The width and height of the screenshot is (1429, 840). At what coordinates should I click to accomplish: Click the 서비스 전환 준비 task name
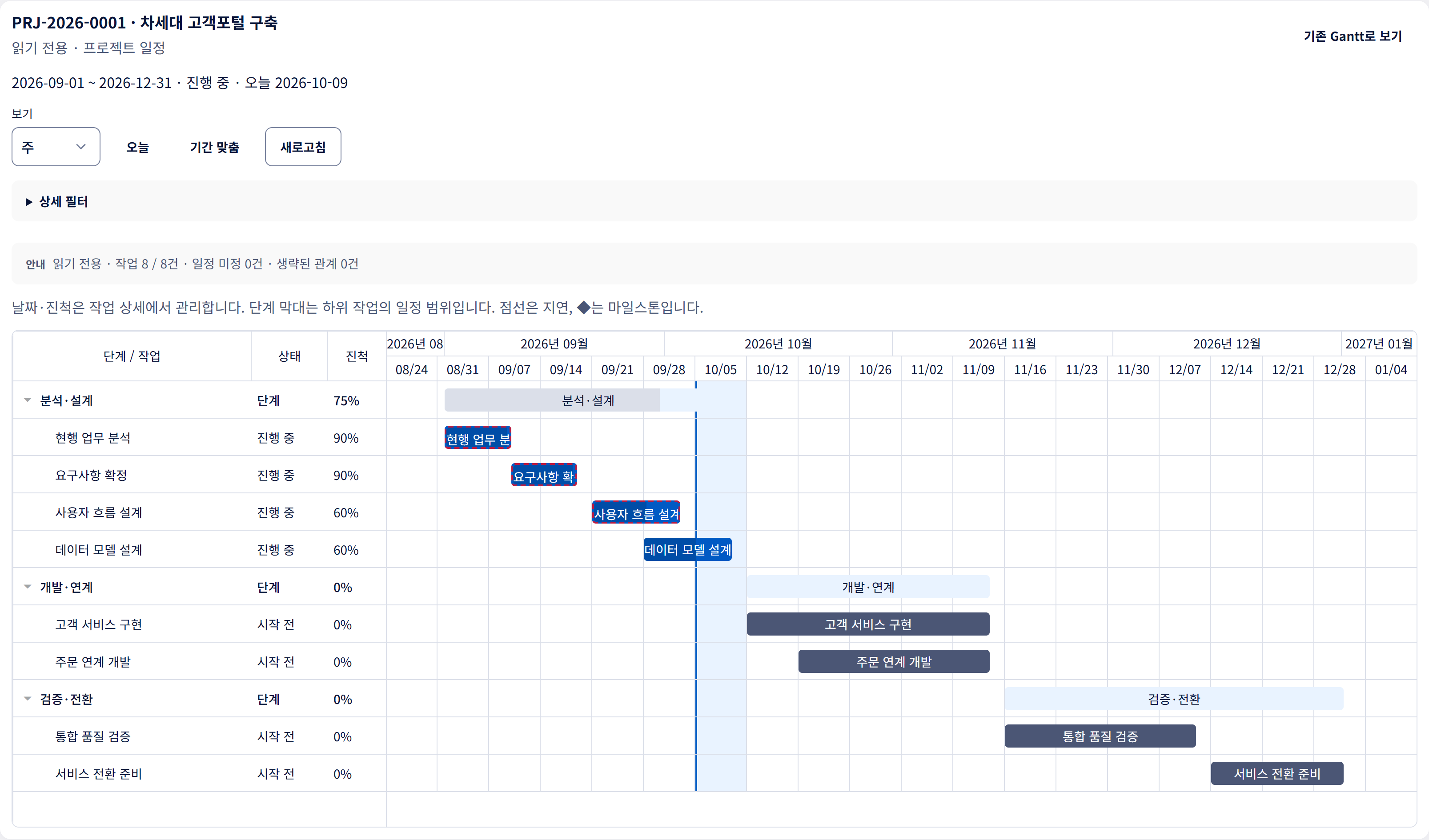99,774
